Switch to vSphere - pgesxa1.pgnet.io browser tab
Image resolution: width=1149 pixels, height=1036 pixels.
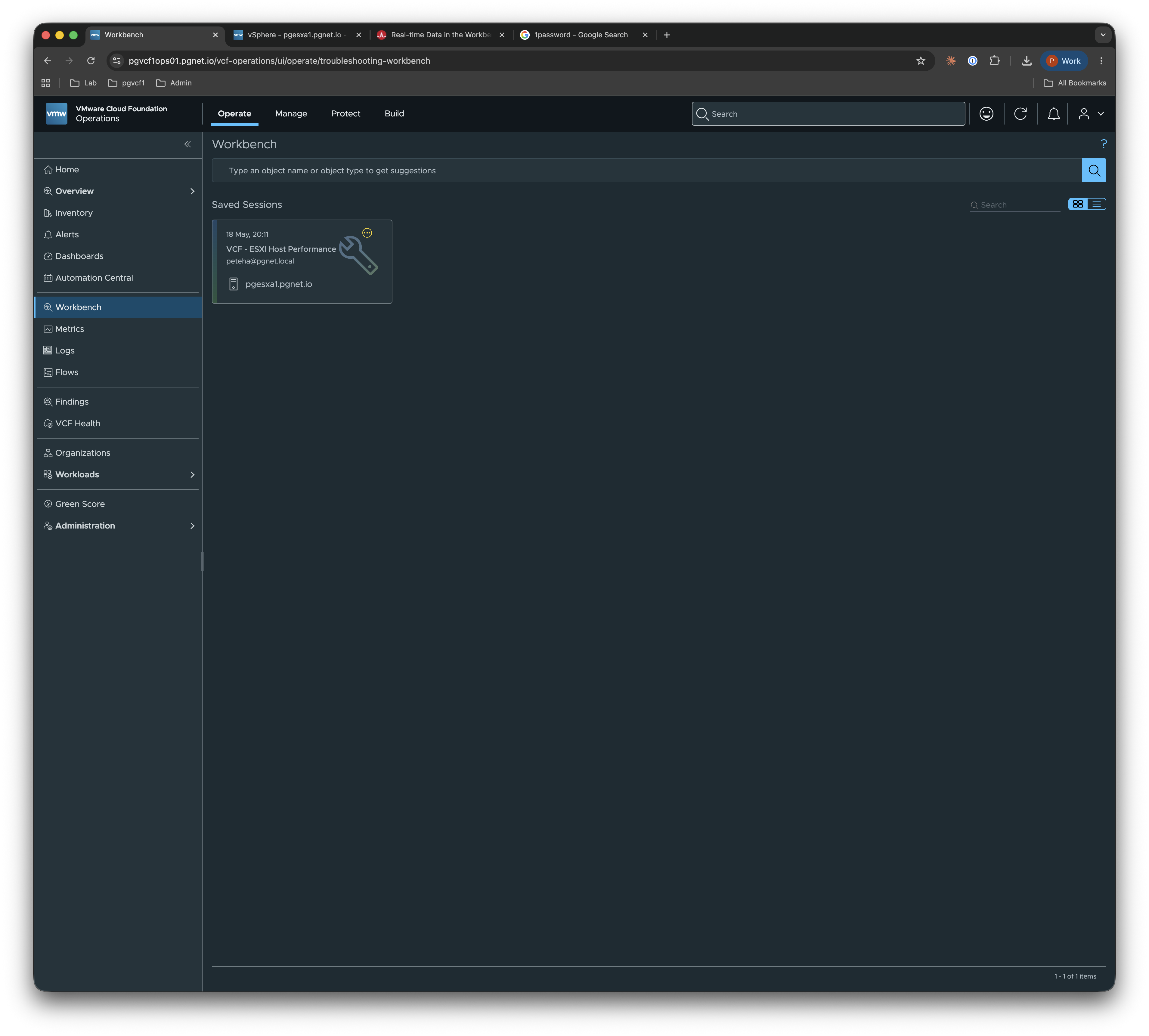297,35
